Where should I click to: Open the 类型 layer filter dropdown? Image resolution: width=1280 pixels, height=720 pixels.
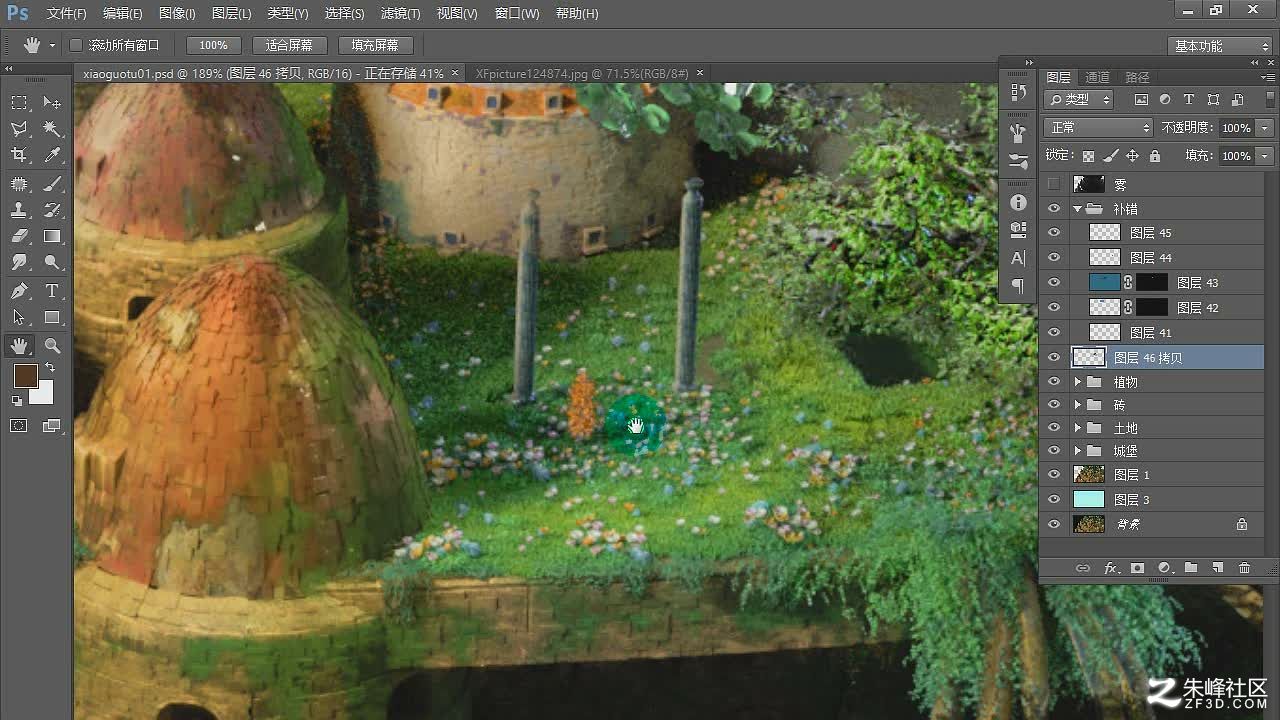click(1079, 100)
